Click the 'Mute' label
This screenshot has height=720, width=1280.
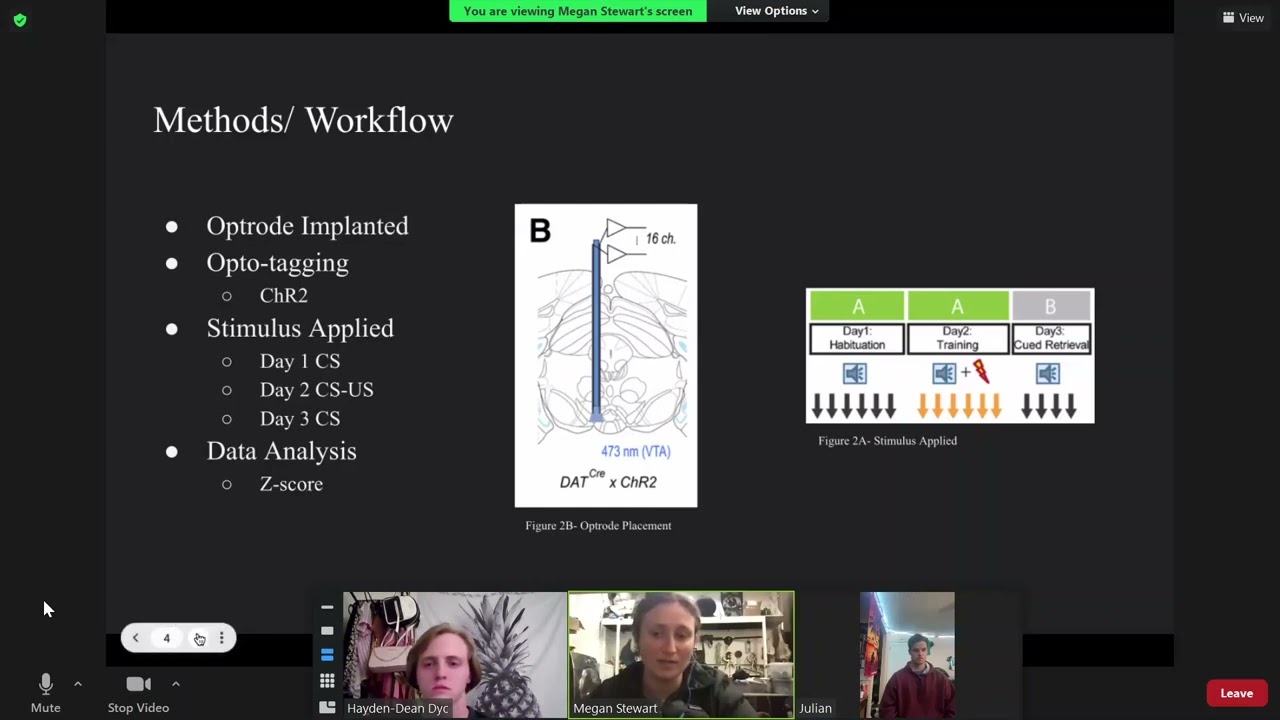tap(45, 708)
